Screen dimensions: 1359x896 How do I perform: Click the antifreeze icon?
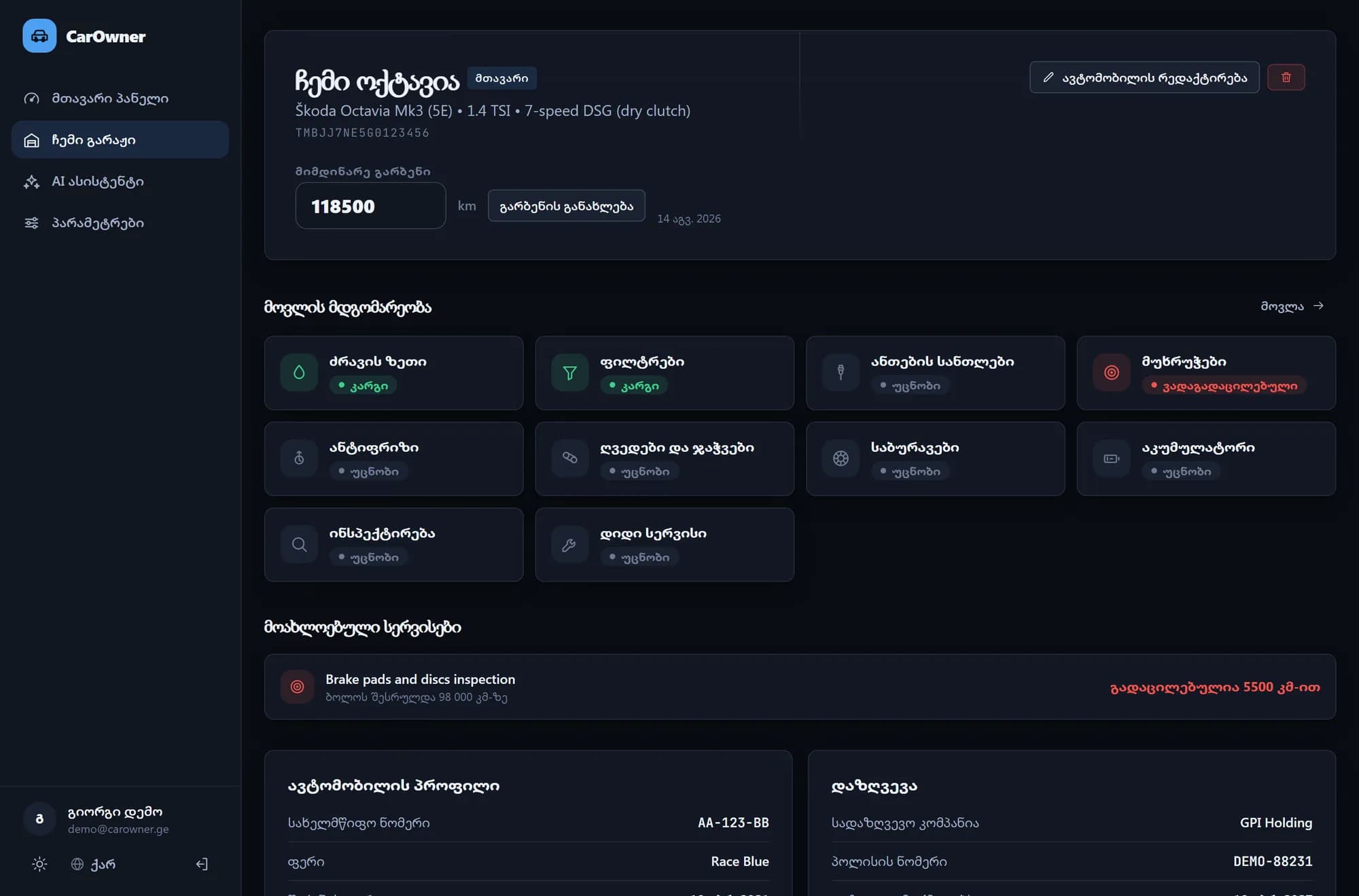pos(299,459)
